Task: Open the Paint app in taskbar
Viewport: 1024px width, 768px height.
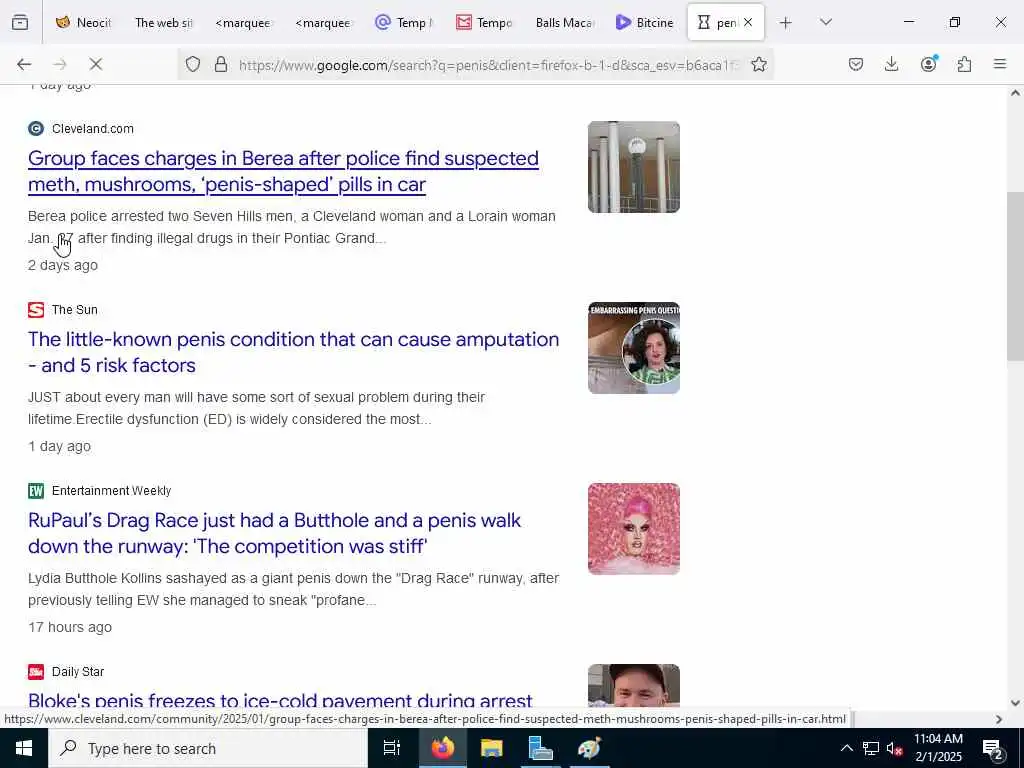Action: (590, 748)
